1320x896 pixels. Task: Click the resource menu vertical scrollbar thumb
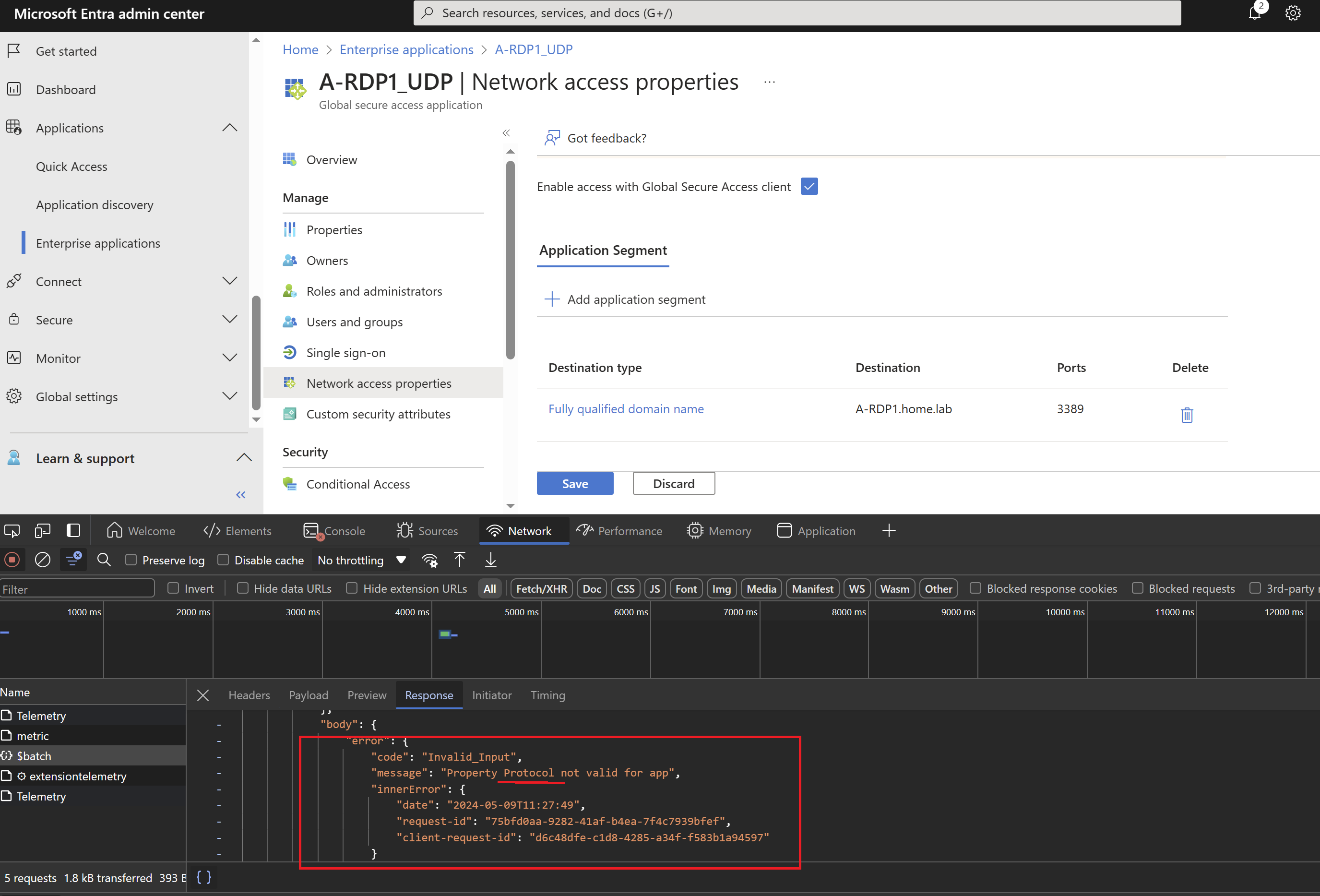(510, 260)
